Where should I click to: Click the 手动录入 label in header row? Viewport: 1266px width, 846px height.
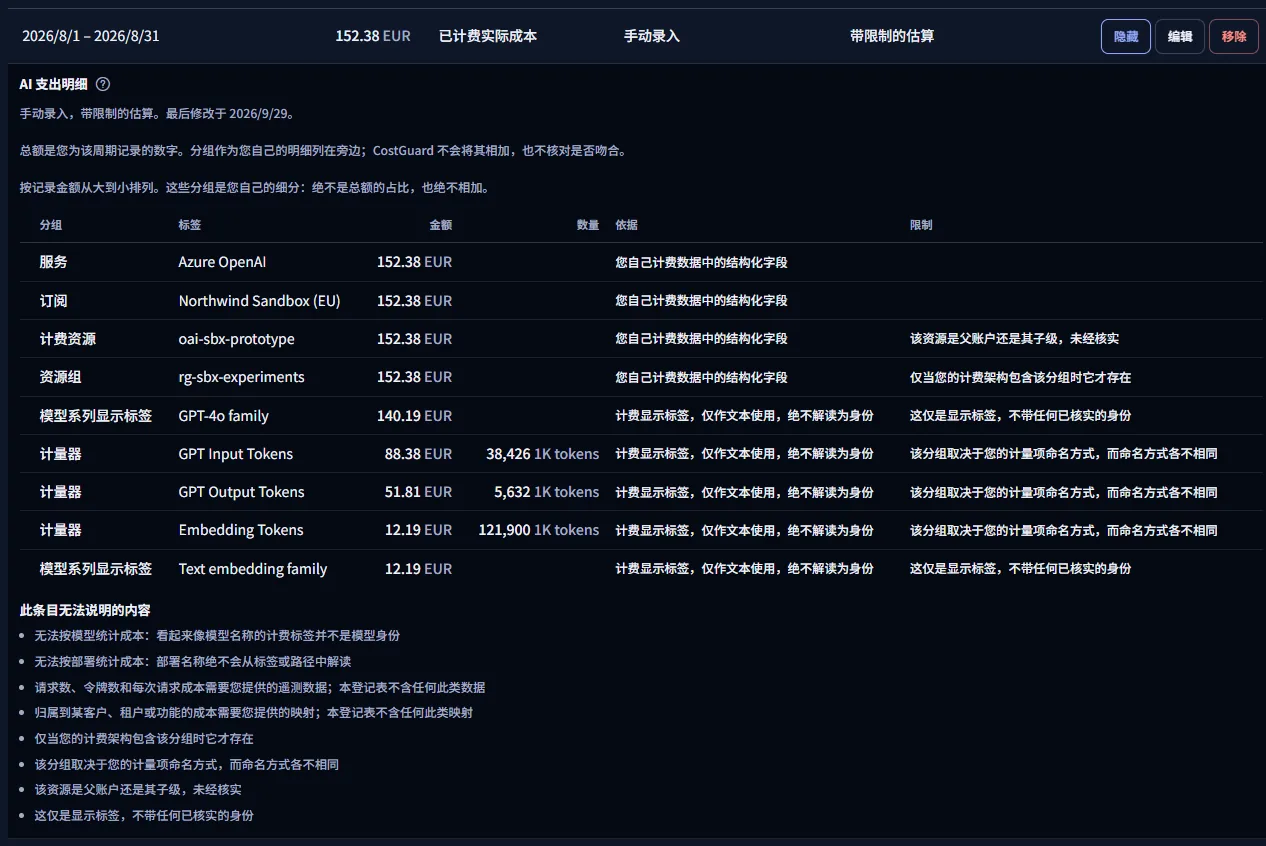click(652, 36)
